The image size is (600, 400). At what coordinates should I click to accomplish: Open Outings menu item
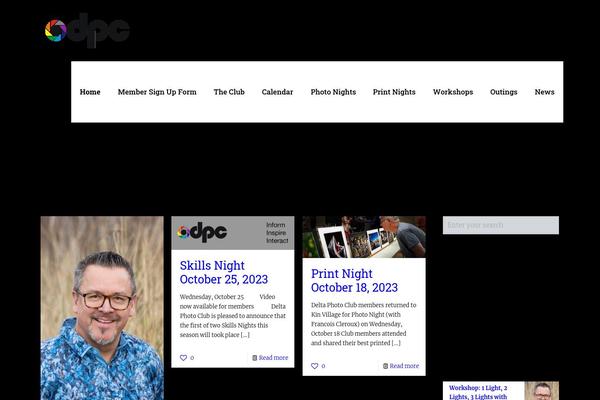504,92
